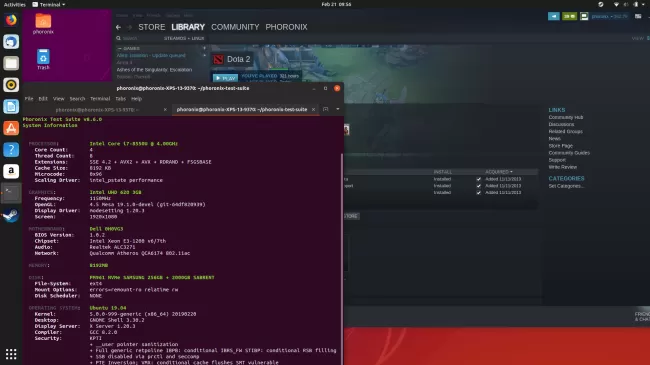650x365 pixels.
Task: Toggle second DLC row's enabled checkbox
Action: (x=479, y=186)
